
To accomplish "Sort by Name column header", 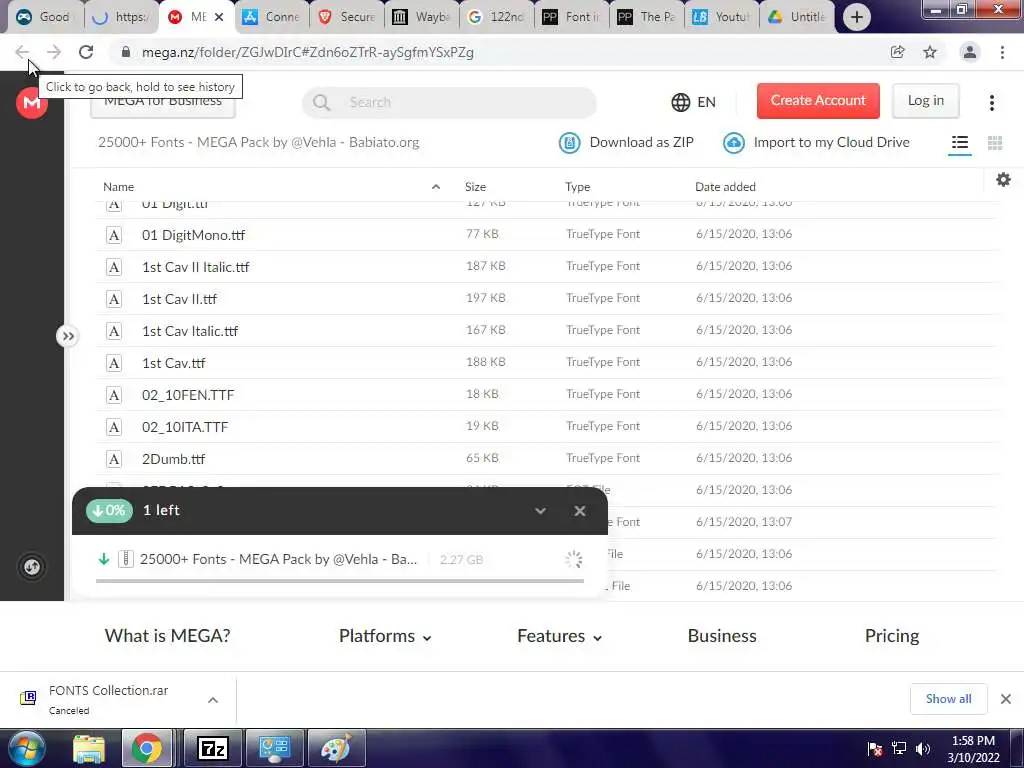I will (x=118, y=187).
